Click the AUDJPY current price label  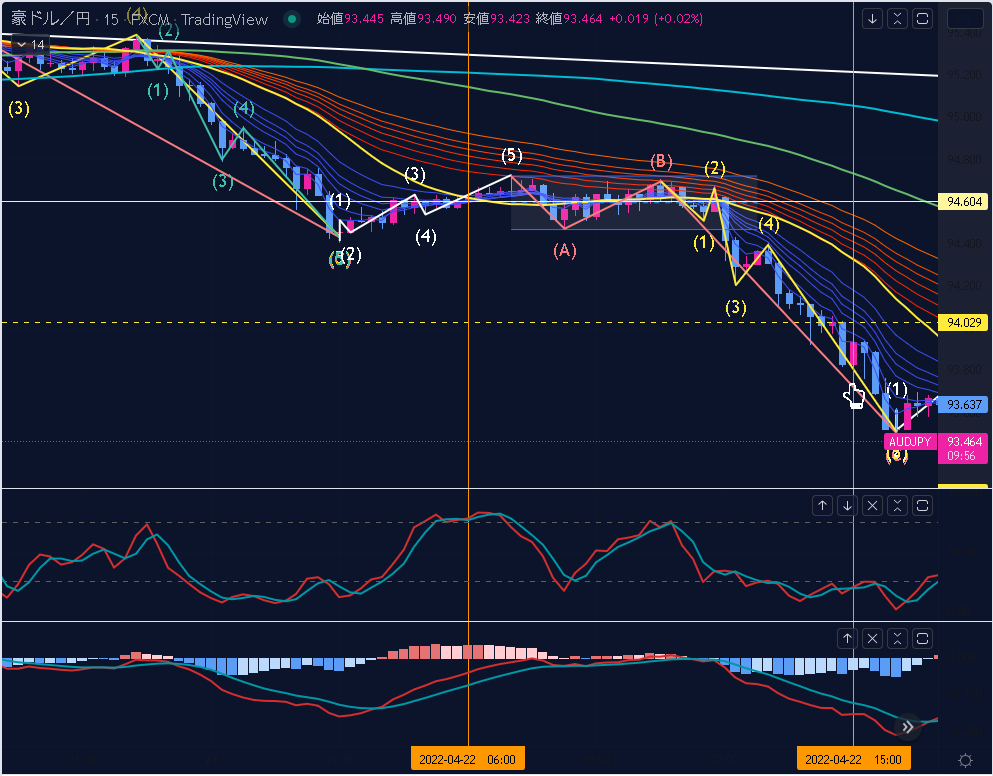pos(910,441)
